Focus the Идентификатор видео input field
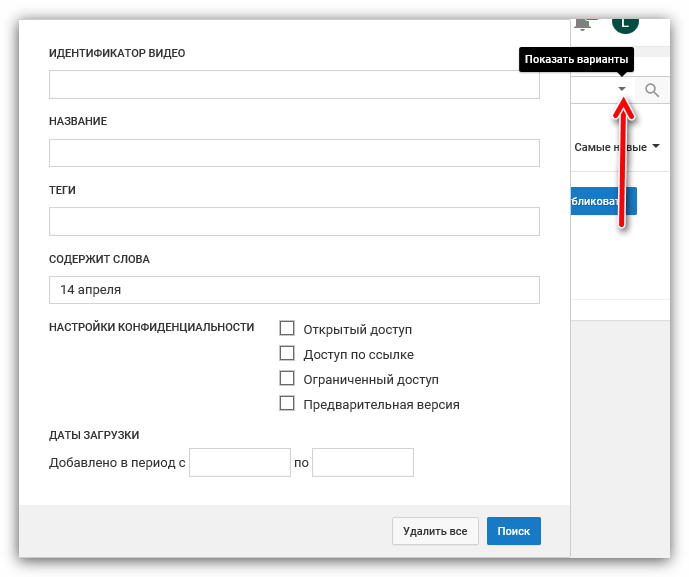Viewport: 689px width, 577px height. (x=294, y=84)
